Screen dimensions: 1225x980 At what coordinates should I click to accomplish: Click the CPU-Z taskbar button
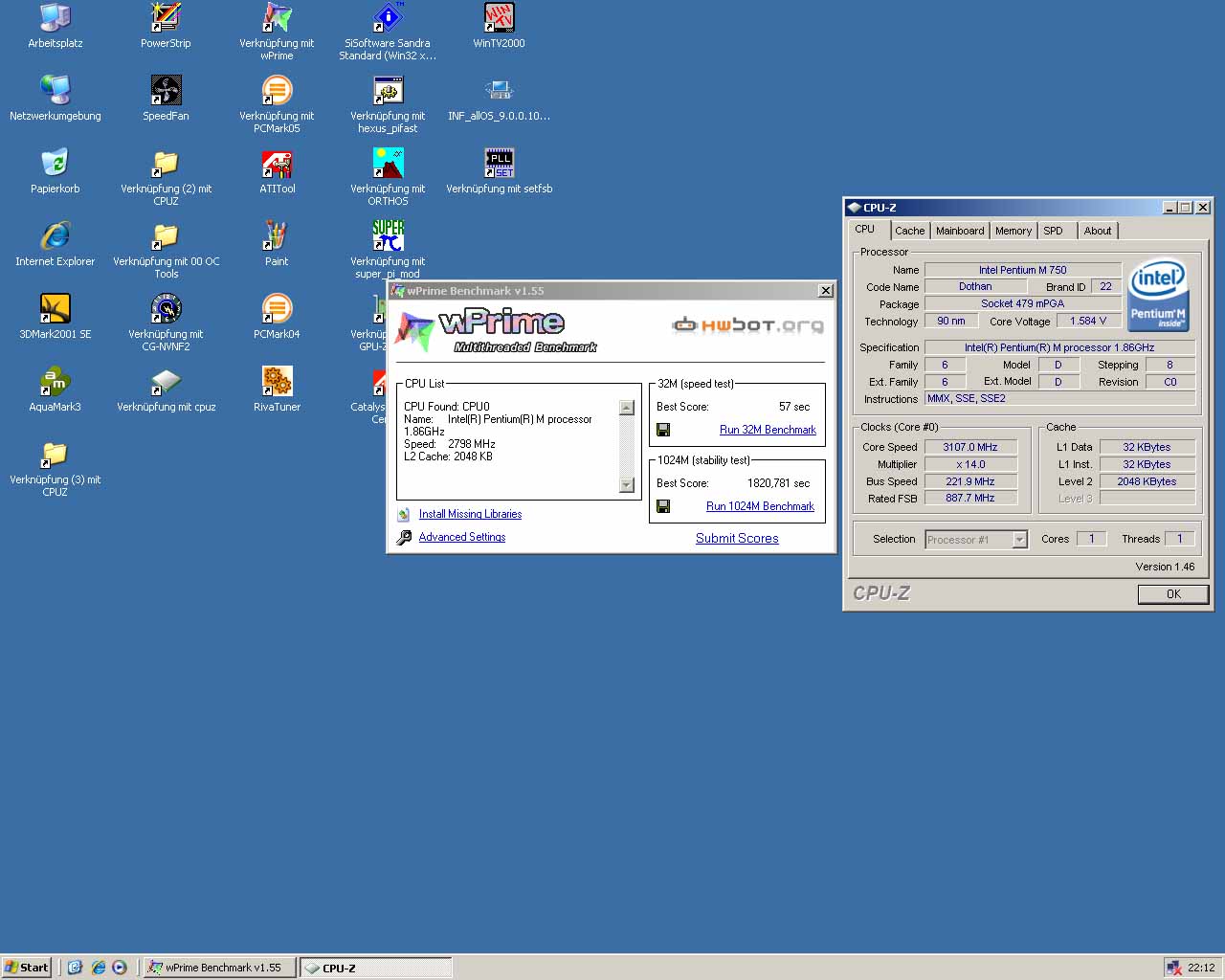375,968
